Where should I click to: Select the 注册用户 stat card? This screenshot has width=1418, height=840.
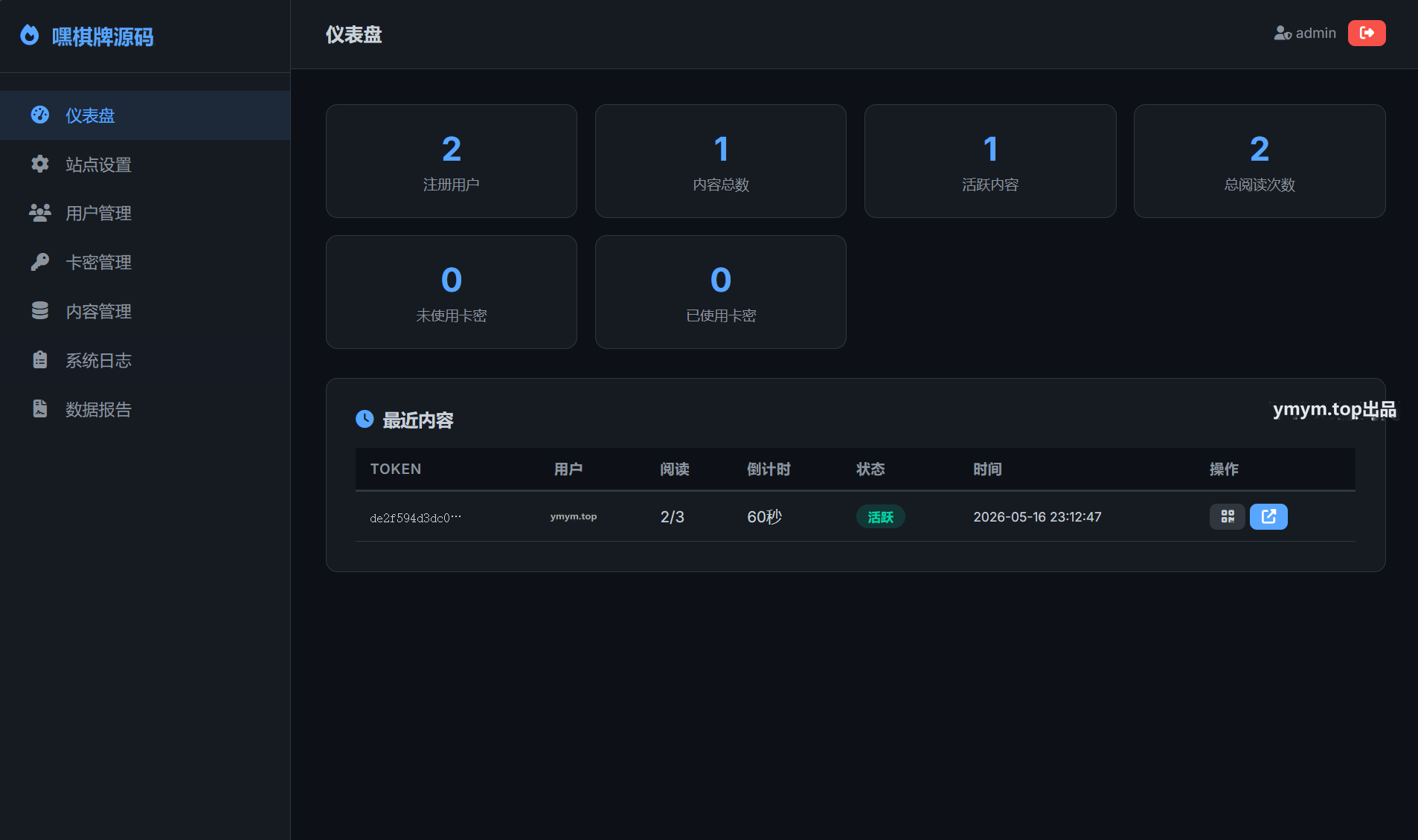coord(452,161)
